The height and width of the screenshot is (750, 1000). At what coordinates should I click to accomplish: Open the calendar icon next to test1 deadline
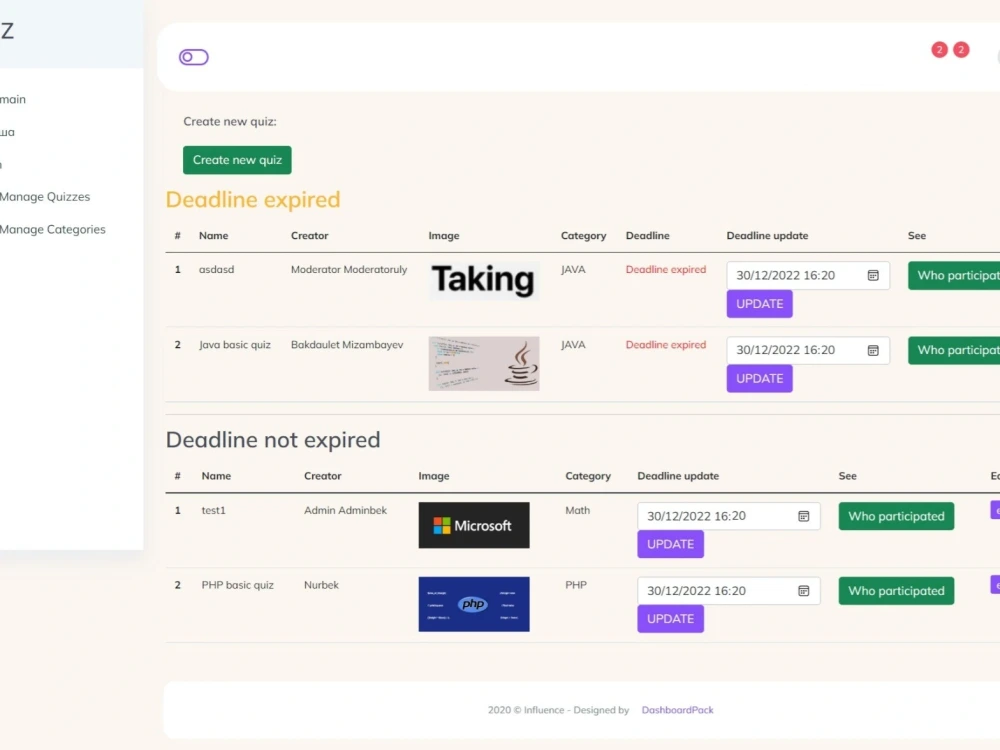[803, 516]
